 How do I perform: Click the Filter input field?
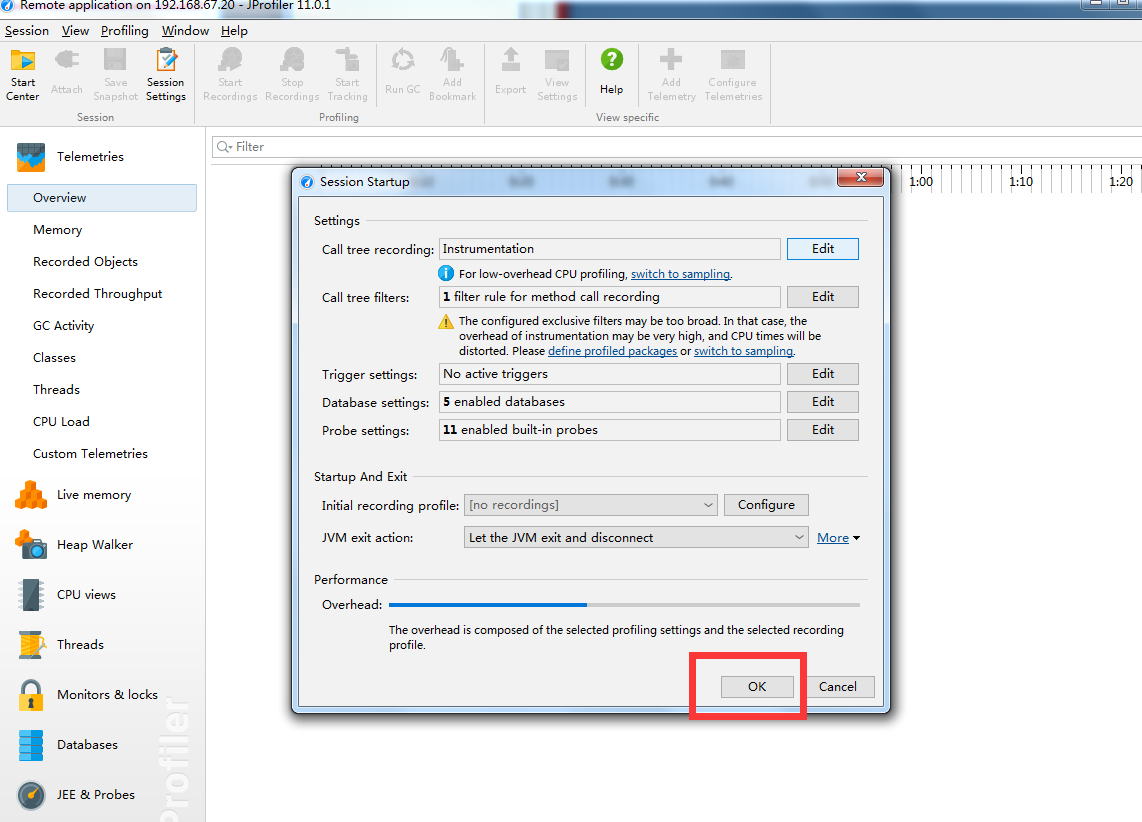(x=677, y=147)
